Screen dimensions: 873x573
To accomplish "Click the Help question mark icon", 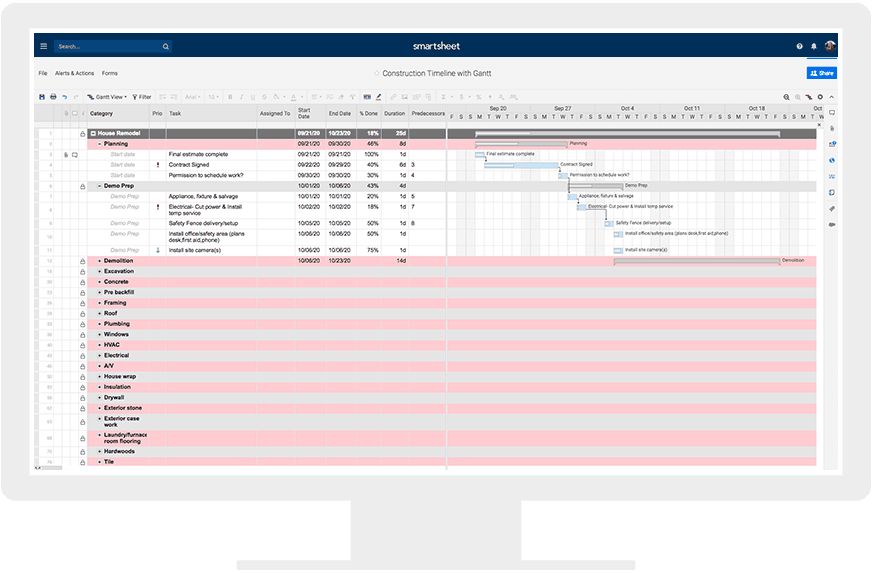I will 799,46.
